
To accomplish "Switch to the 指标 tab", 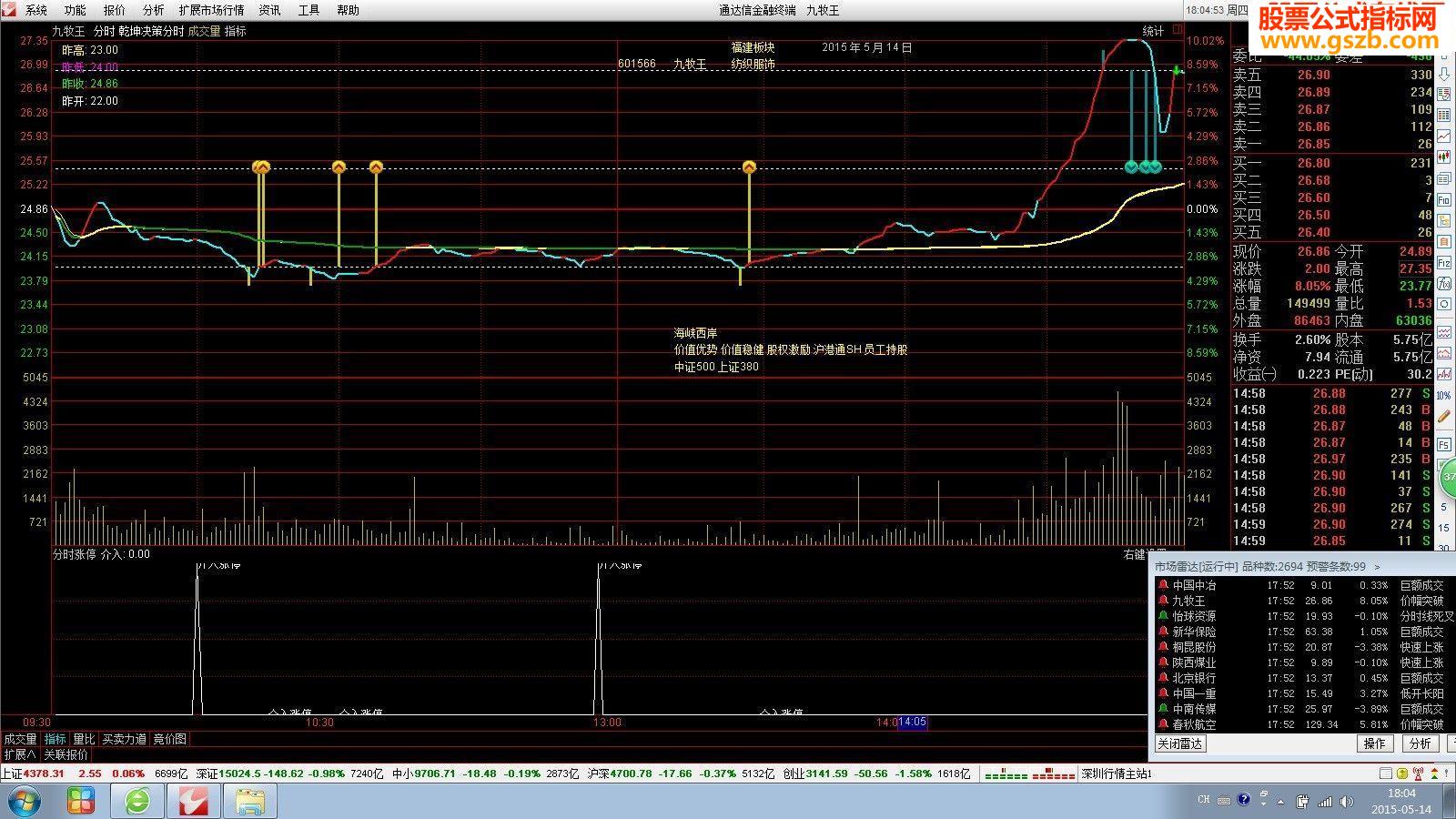I will point(56,739).
